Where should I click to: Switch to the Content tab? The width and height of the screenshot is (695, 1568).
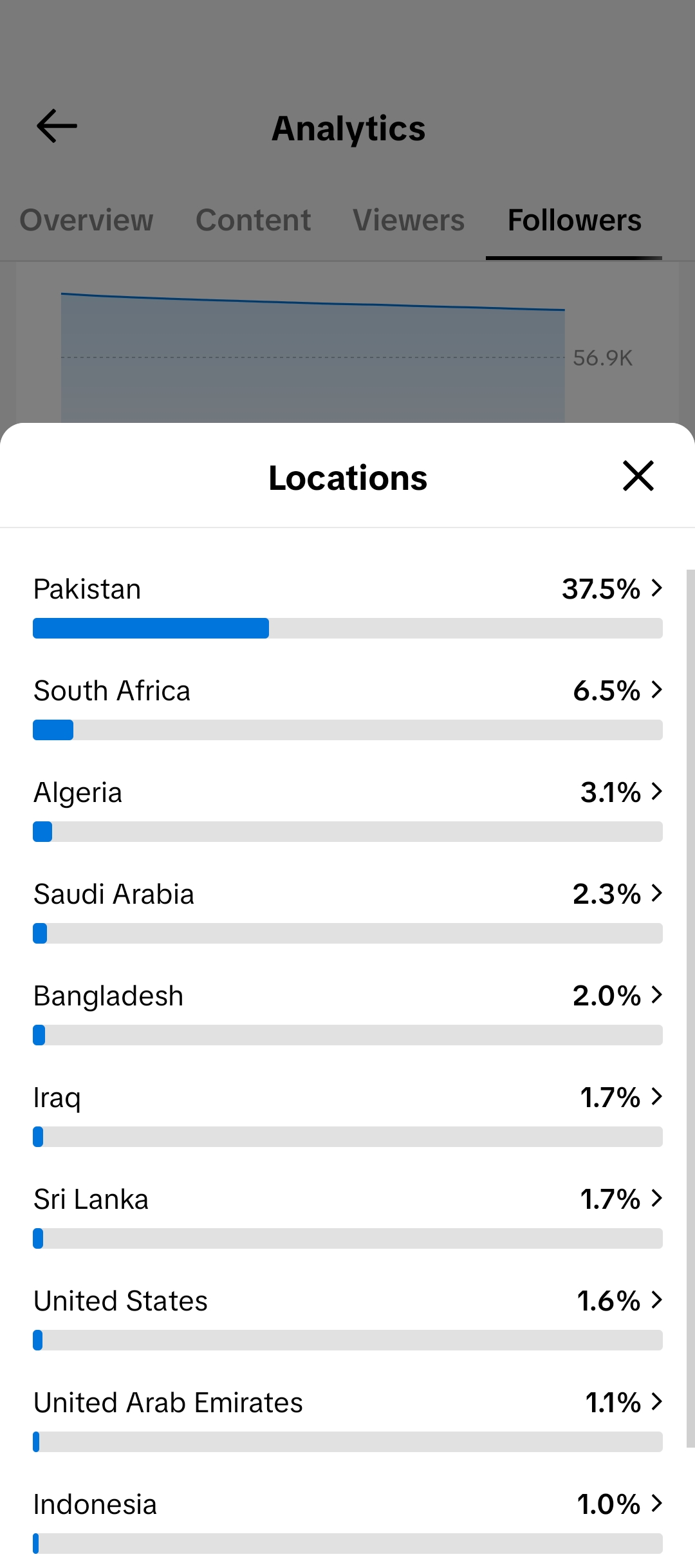[253, 220]
